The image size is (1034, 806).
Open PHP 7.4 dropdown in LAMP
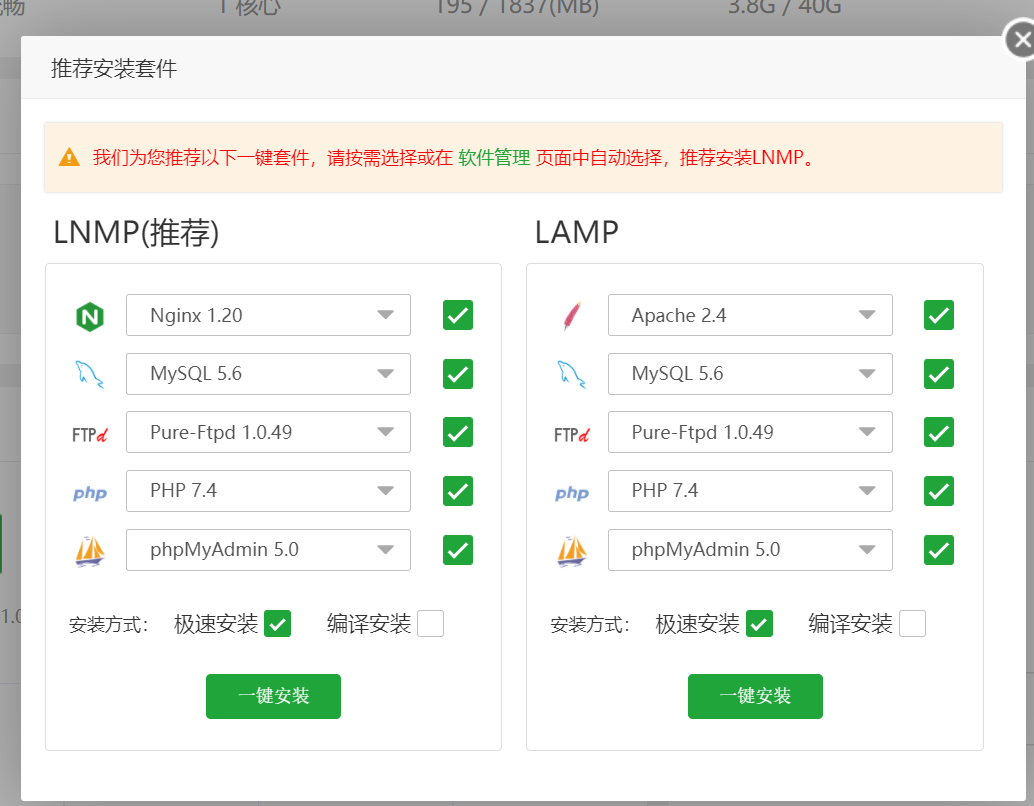[750, 491]
